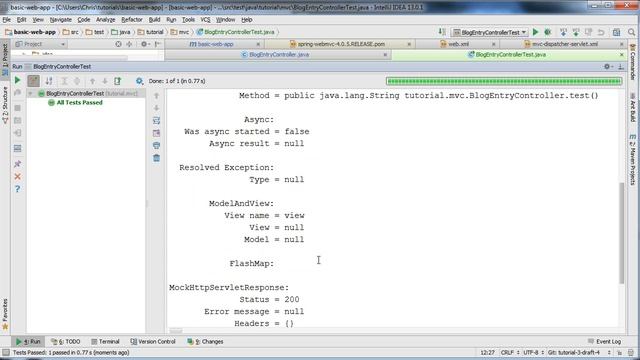Open run configuration dropdown BlogEntryControllerTest
The image size is (640, 360).
[x=489, y=32]
